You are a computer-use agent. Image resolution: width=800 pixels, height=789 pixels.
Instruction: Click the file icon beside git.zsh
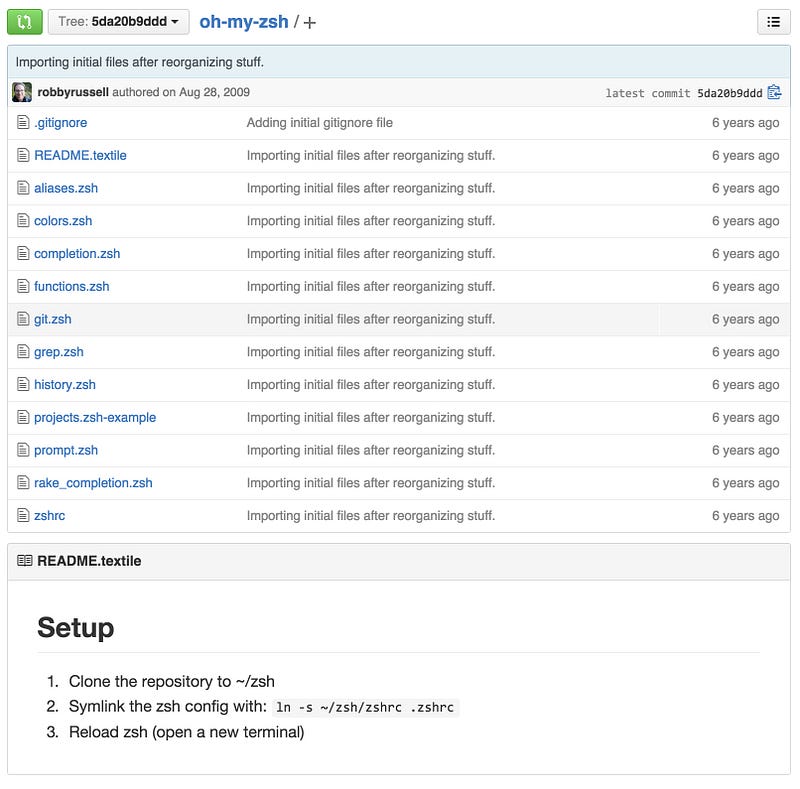[23, 319]
